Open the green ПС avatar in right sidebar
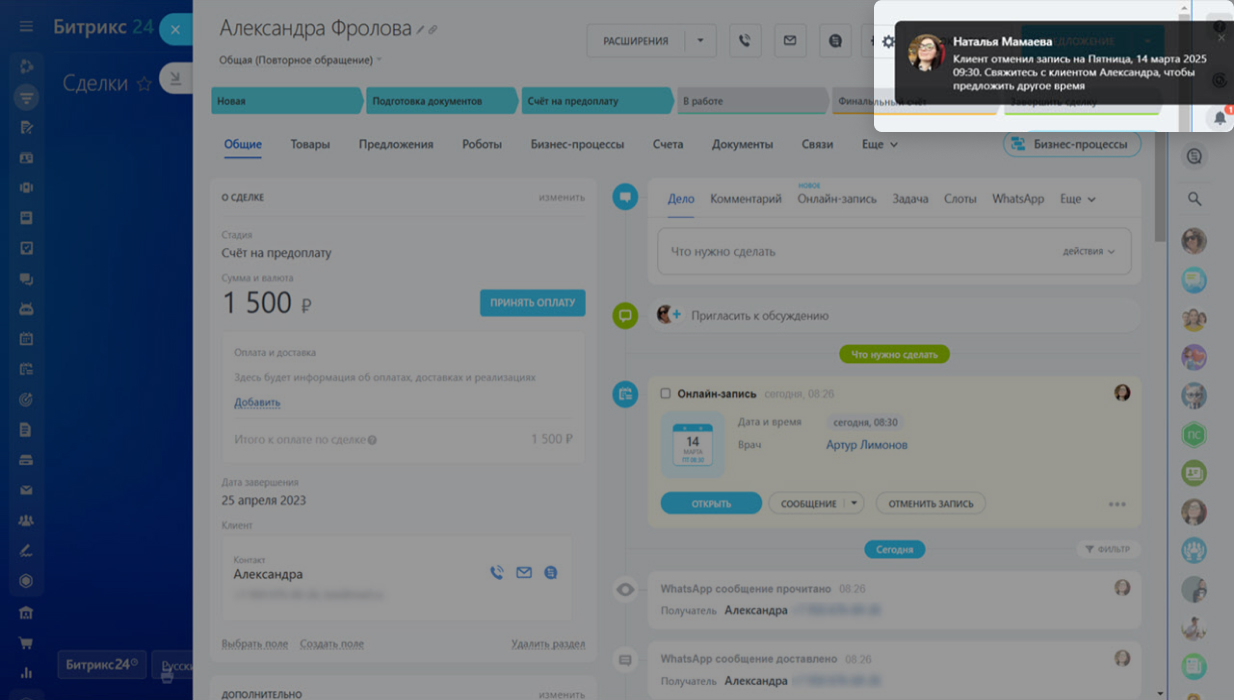 point(1194,435)
